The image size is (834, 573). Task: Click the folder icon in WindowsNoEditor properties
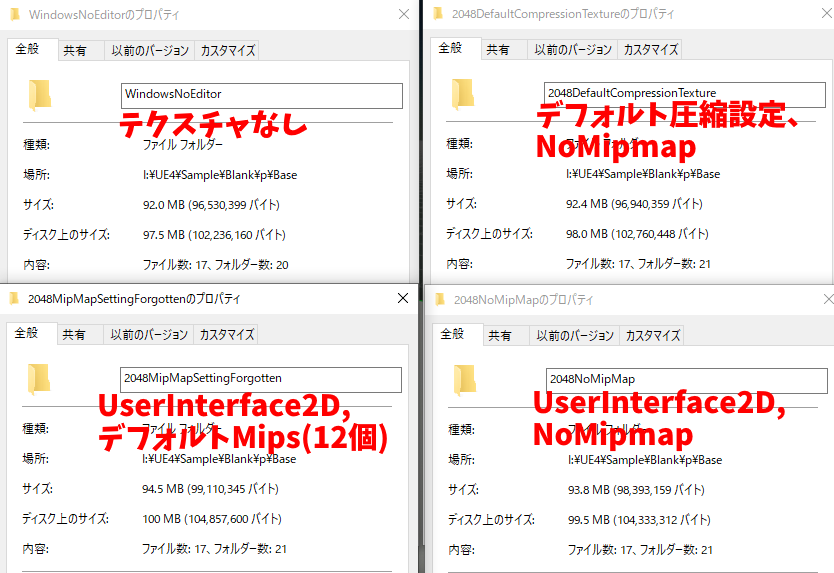click(x=39, y=95)
